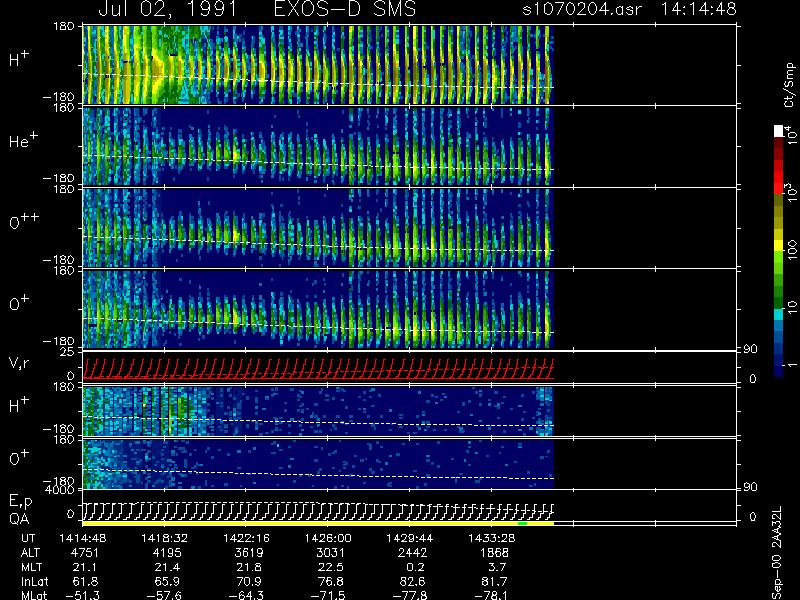Click the MLT value '0.2'

[416, 567]
